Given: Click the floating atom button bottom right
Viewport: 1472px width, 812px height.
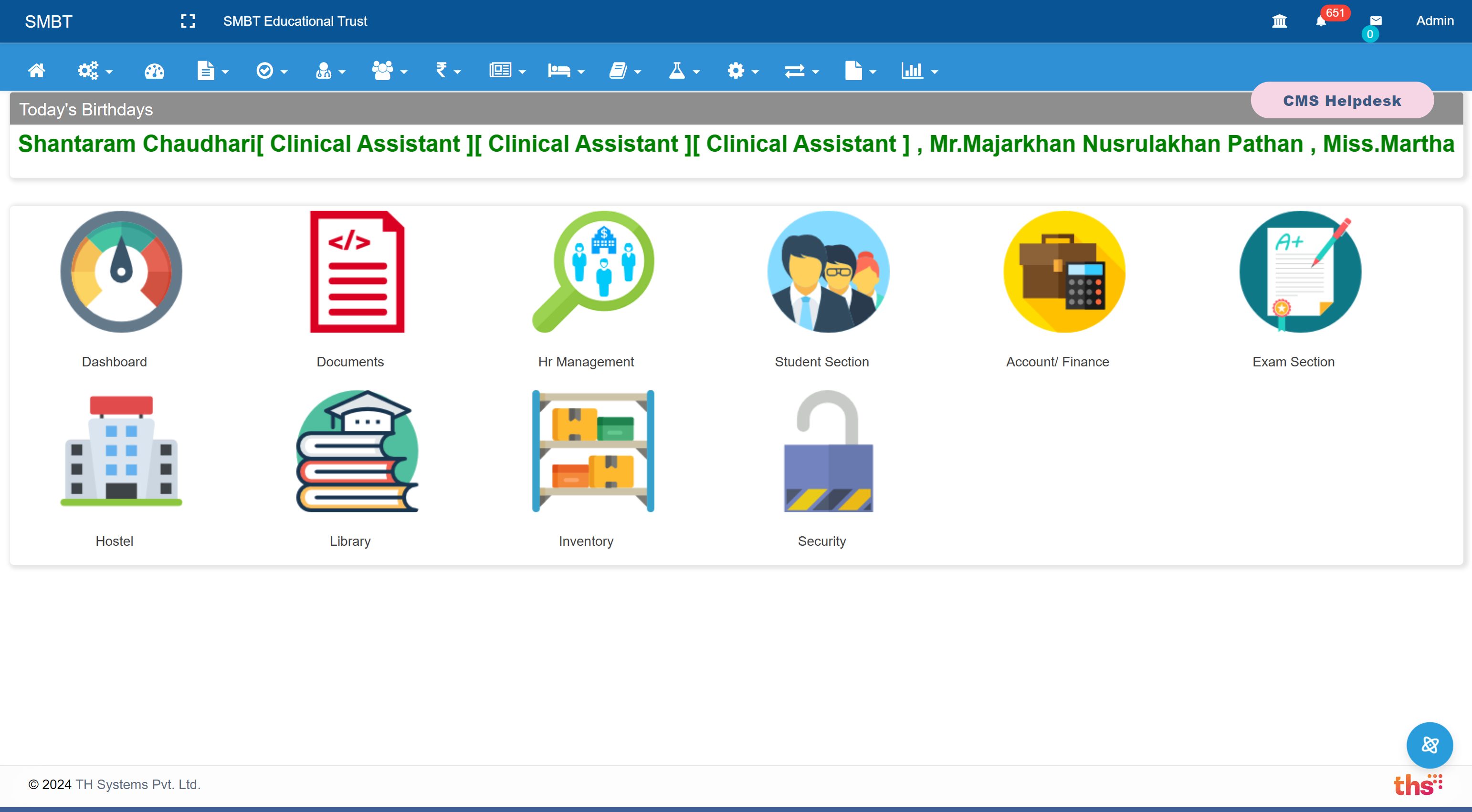Looking at the screenshot, I should point(1429,745).
